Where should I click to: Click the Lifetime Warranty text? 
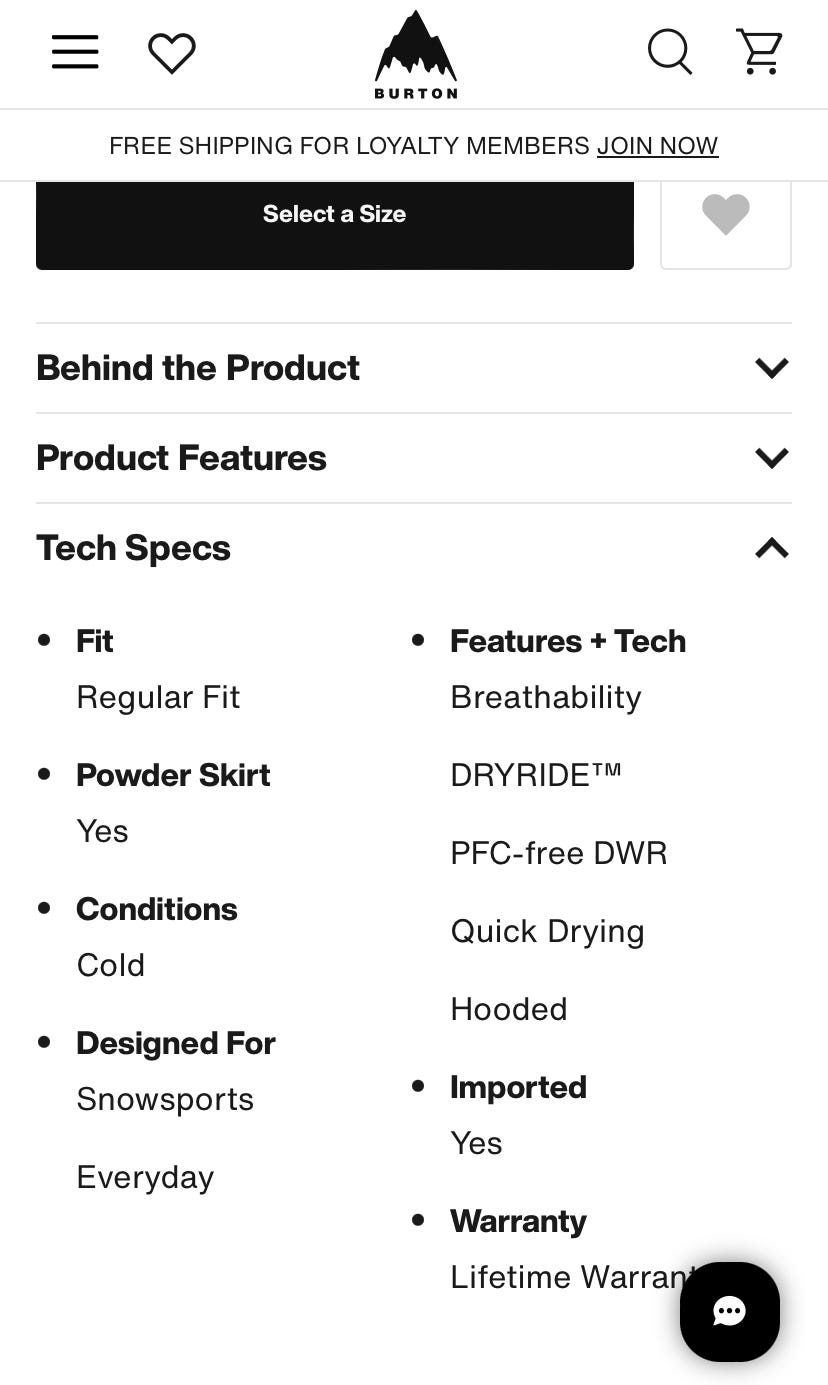565,1277
